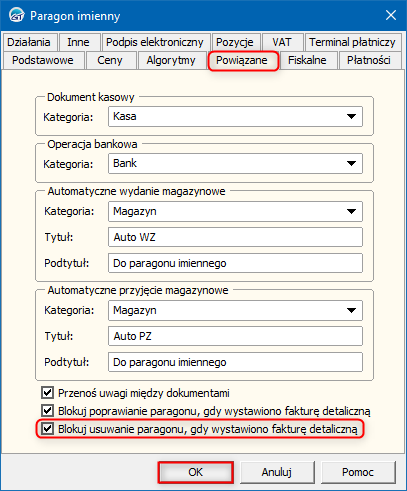Click the GT application icon in title bar
The image size is (407, 491).
pos(16,15)
